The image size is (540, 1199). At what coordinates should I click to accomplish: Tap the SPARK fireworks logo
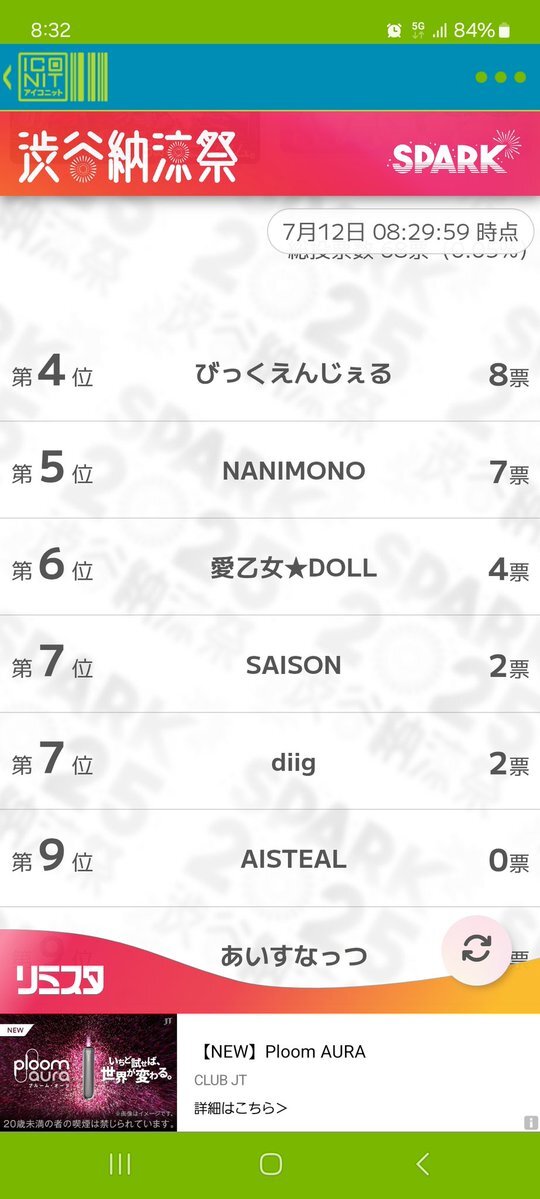point(456,152)
